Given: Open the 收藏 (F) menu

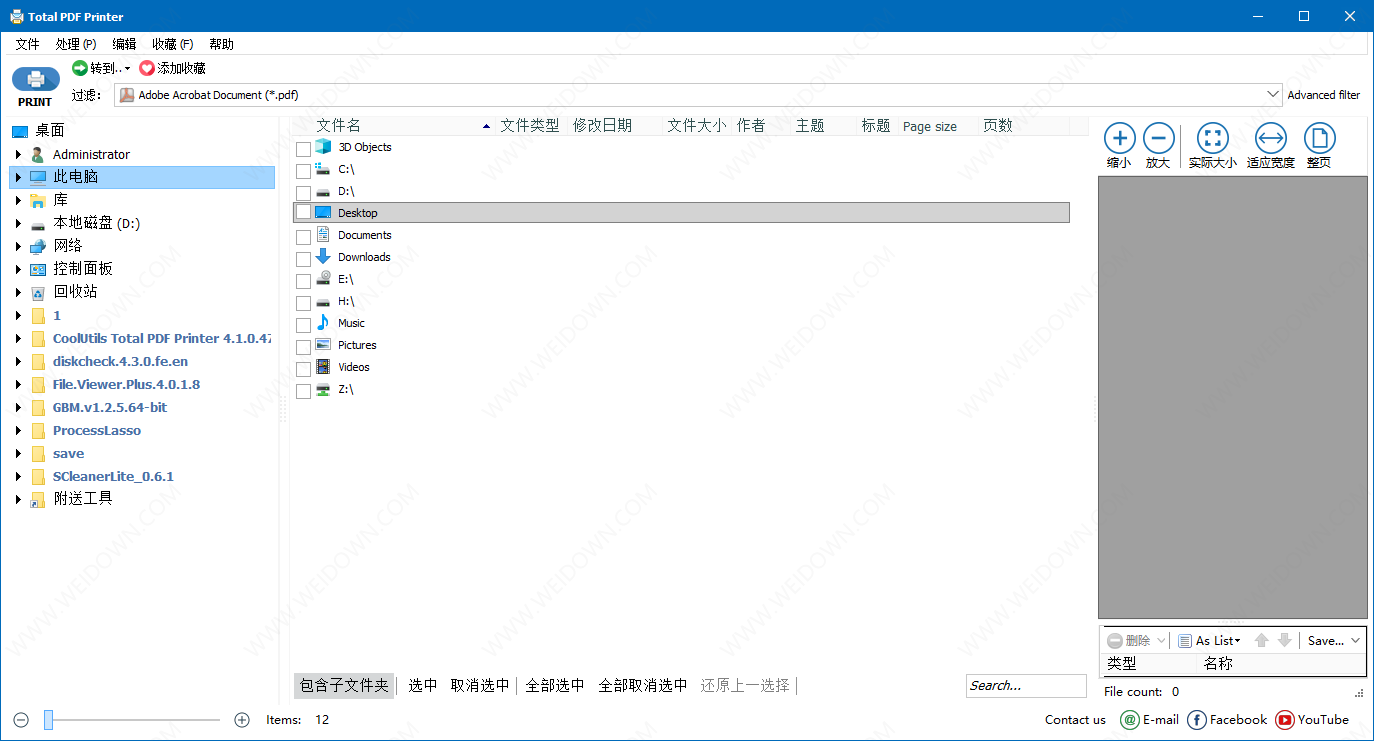Looking at the screenshot, I should pos(173,44).
